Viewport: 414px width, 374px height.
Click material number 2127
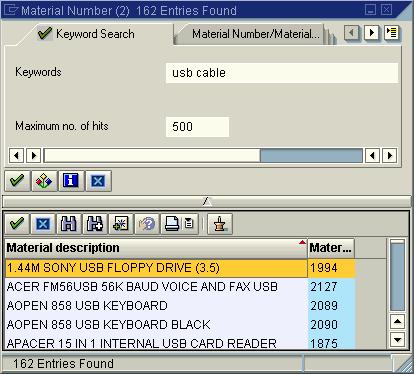click(331, 287)
